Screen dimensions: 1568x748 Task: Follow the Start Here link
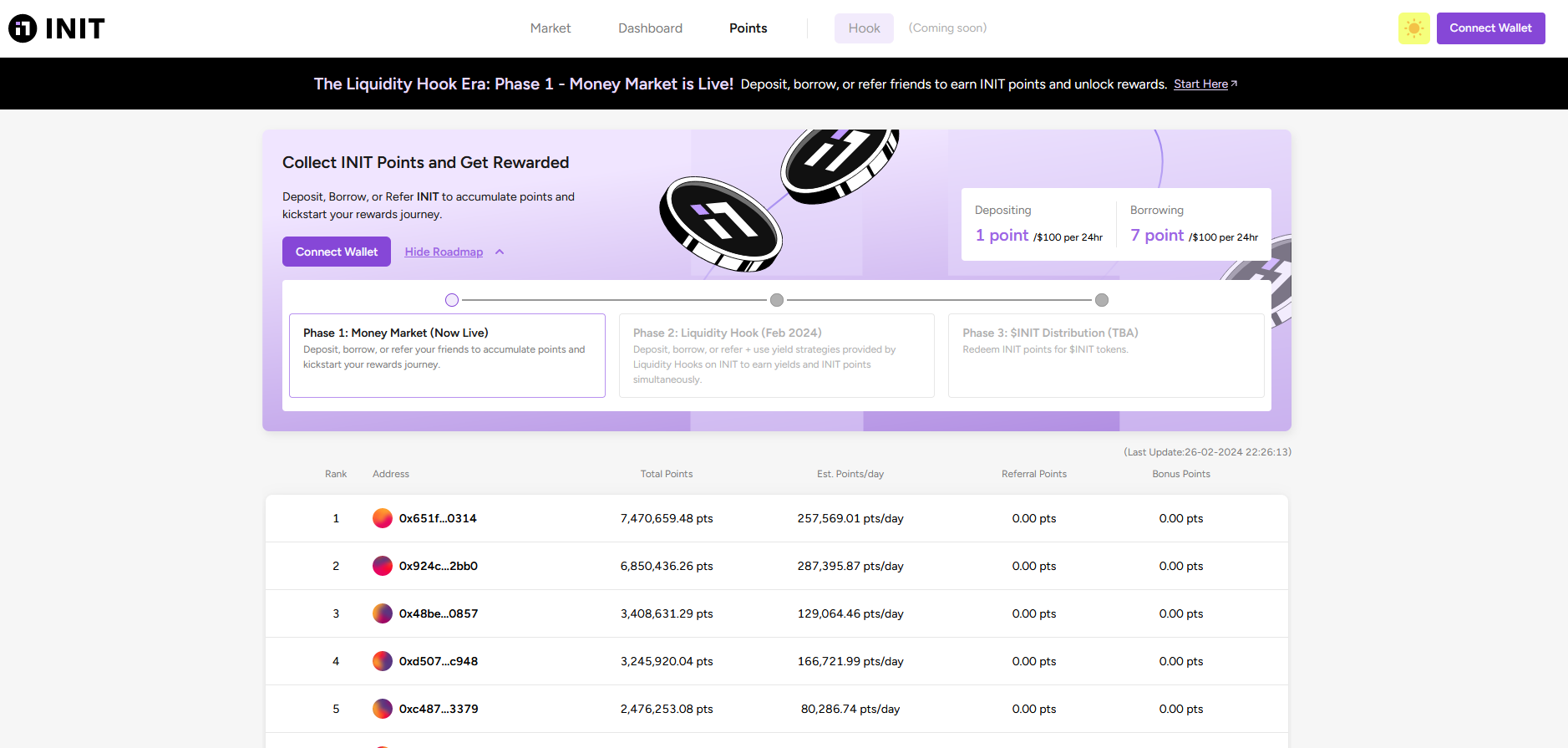point(1200,84)
